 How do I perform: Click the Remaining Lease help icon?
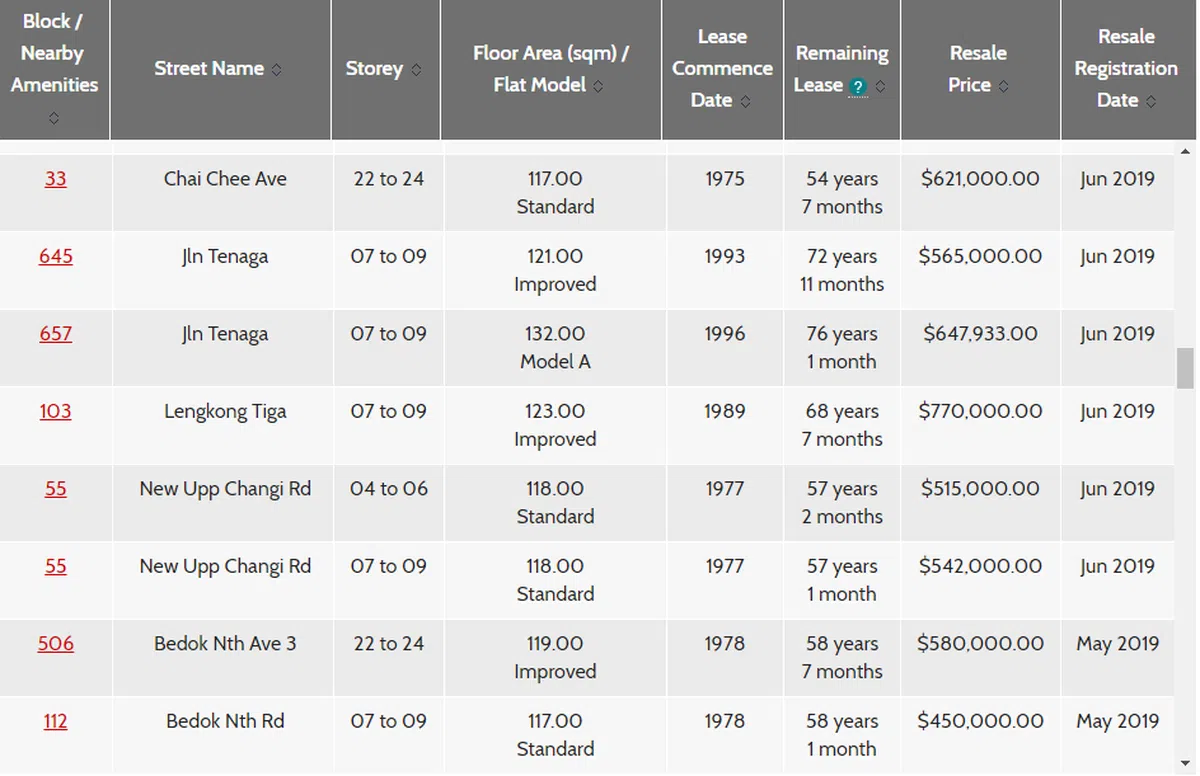(857, 87)
